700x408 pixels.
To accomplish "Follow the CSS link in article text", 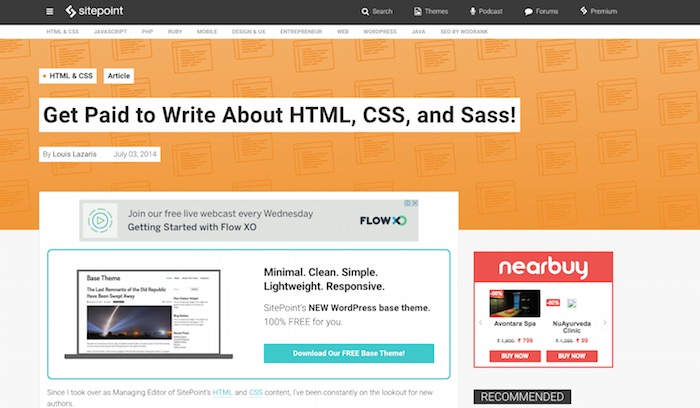I will pyautogui.click(x=256, y=392).
